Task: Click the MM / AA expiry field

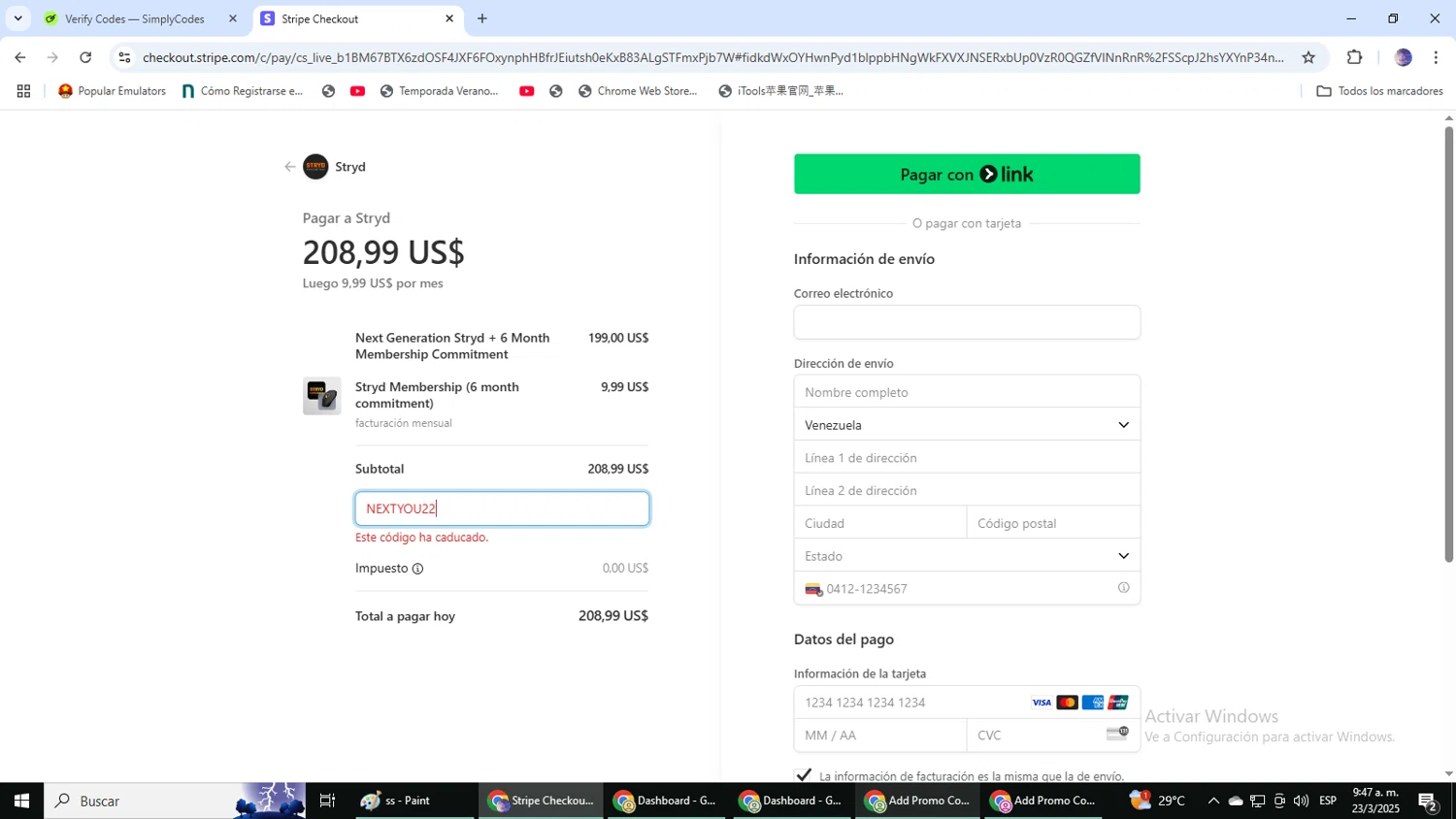Action: (880, 736)
